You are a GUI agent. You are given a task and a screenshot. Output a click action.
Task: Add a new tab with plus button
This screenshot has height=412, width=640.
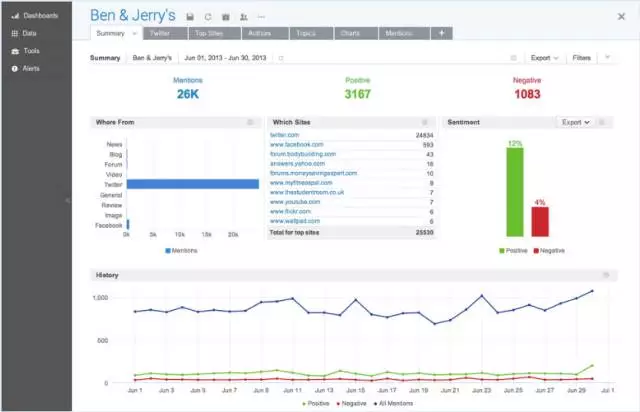pyautogui.click(x=442, y=33)
